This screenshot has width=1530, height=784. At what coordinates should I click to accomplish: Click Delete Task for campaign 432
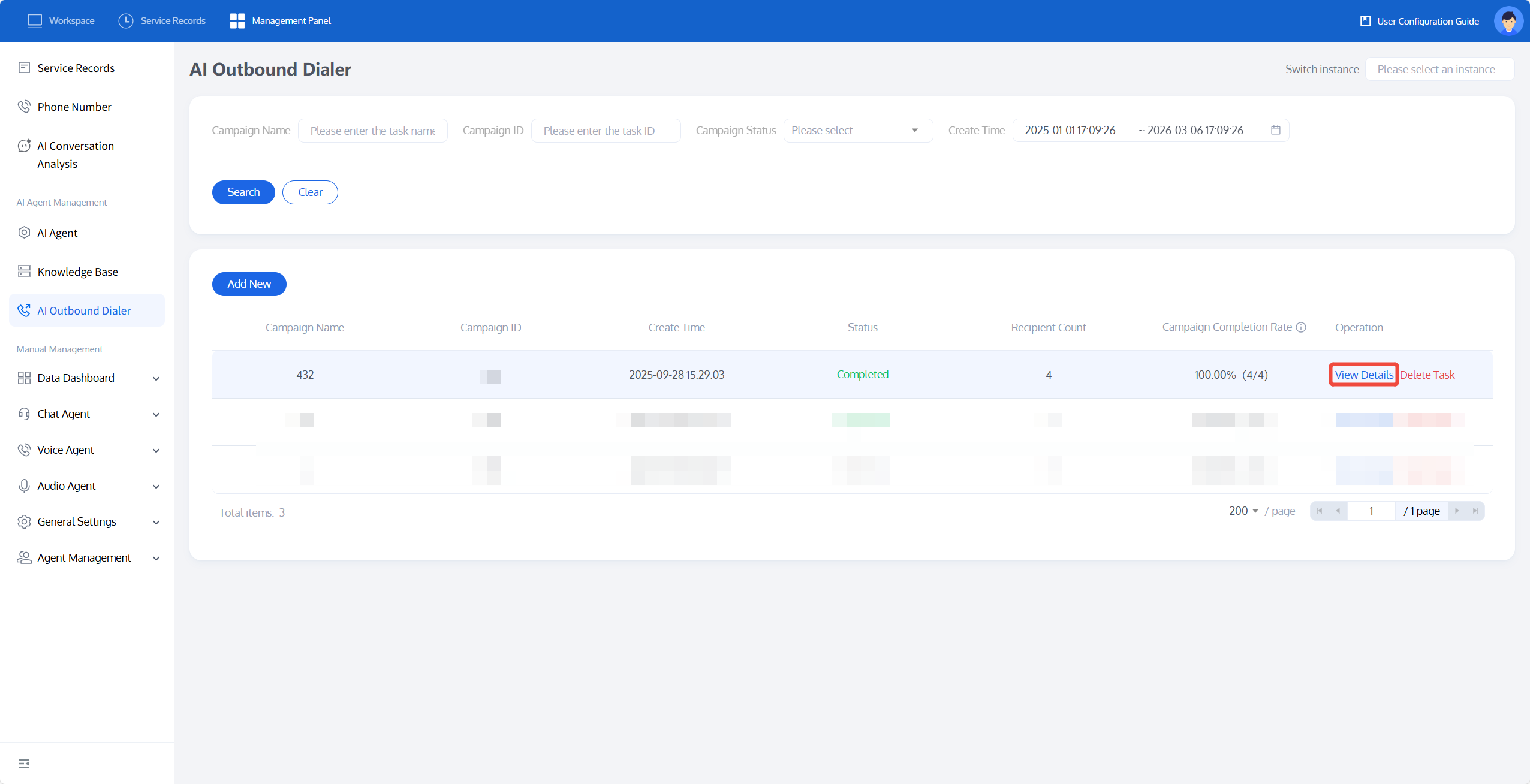tap(1427, 375)
